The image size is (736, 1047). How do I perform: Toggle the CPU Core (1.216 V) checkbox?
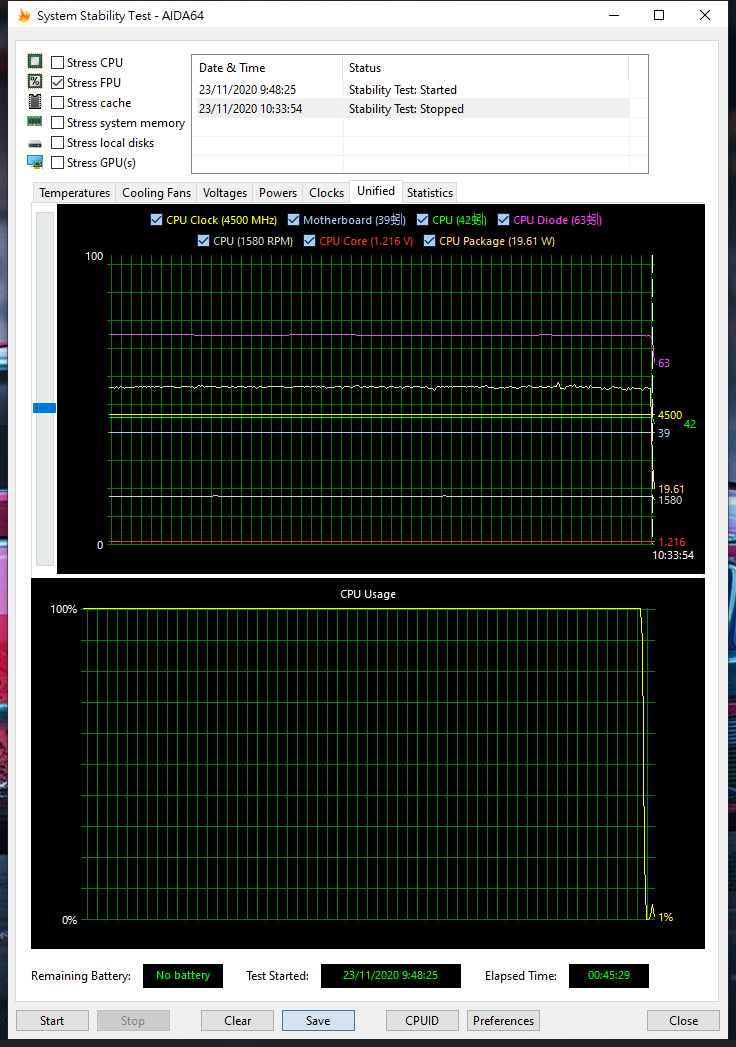[309, 240]
